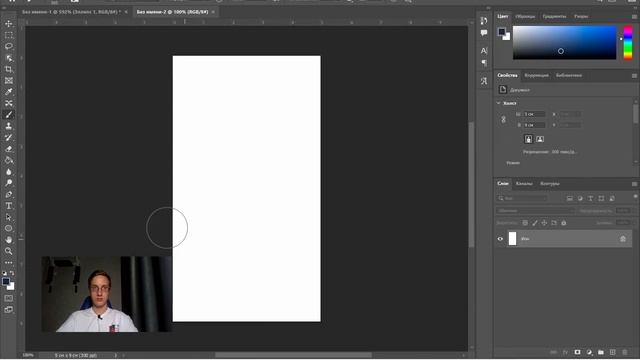The height and width of the screenshot is (360, 640).
Task: Open the layer blend mode dropdown
Action: pos(536,211)
